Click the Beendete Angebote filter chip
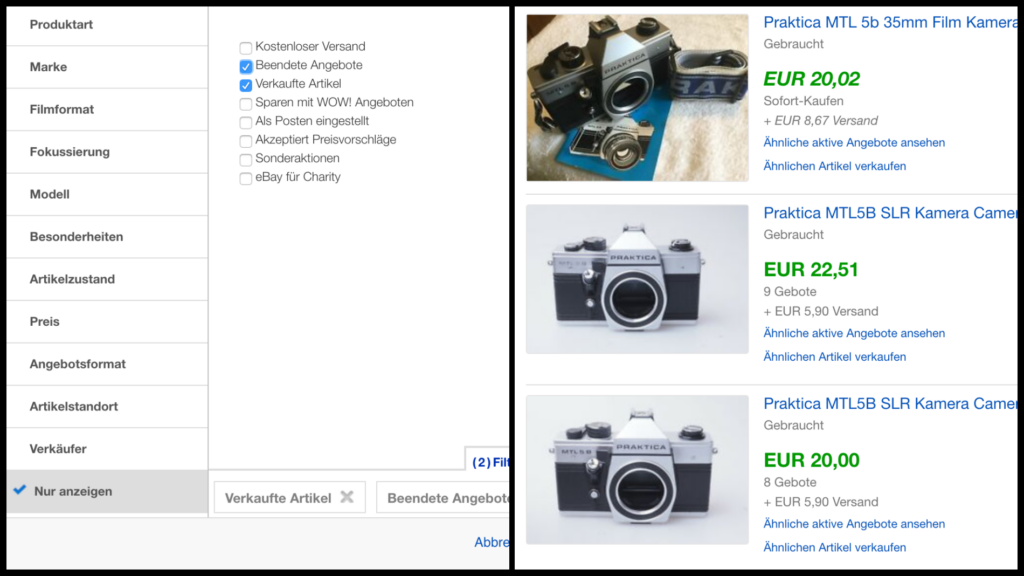 point(444,498)
